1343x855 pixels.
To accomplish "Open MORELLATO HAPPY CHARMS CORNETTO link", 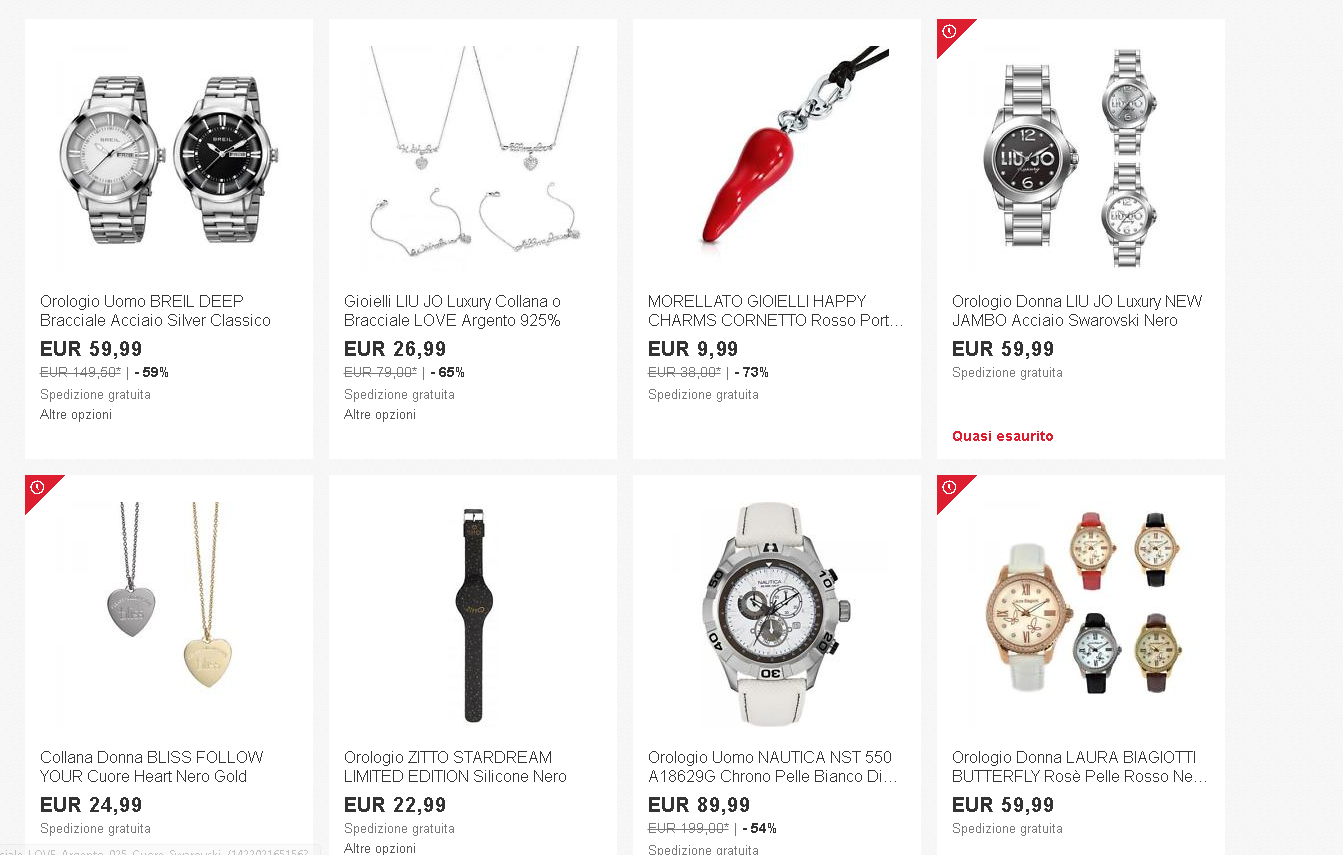I will click(x=776, y=311).
